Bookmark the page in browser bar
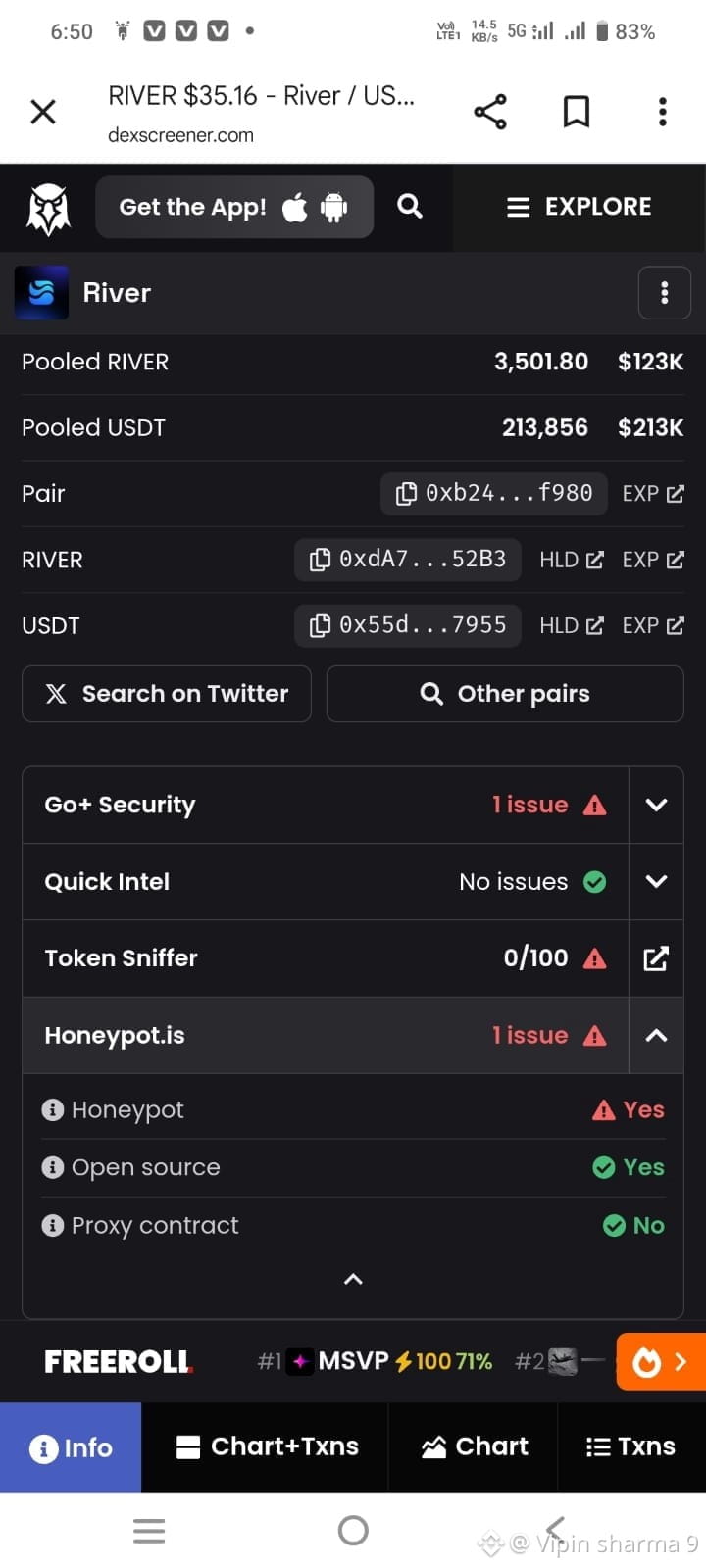This screenshot has height=1568, width=706. [577, 112]
